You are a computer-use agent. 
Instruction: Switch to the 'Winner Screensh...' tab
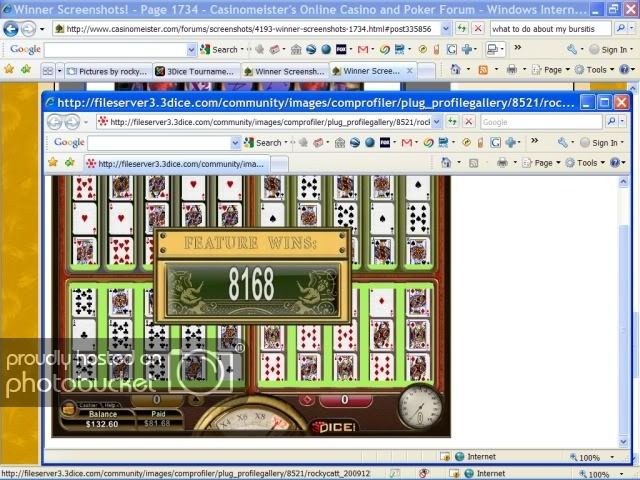click(x=285, y=71)
